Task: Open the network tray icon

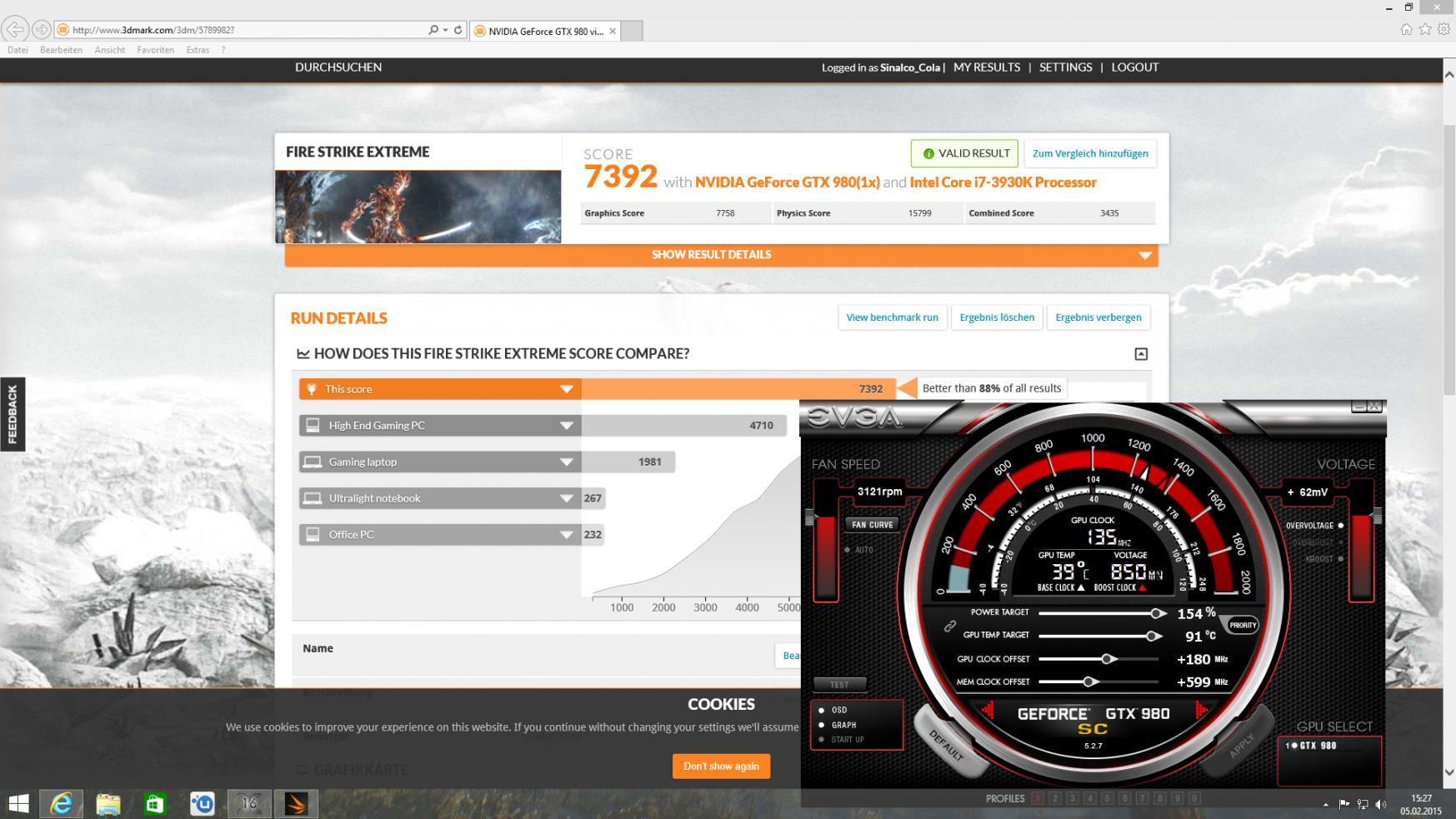Action: click(x=1363, y=804)
